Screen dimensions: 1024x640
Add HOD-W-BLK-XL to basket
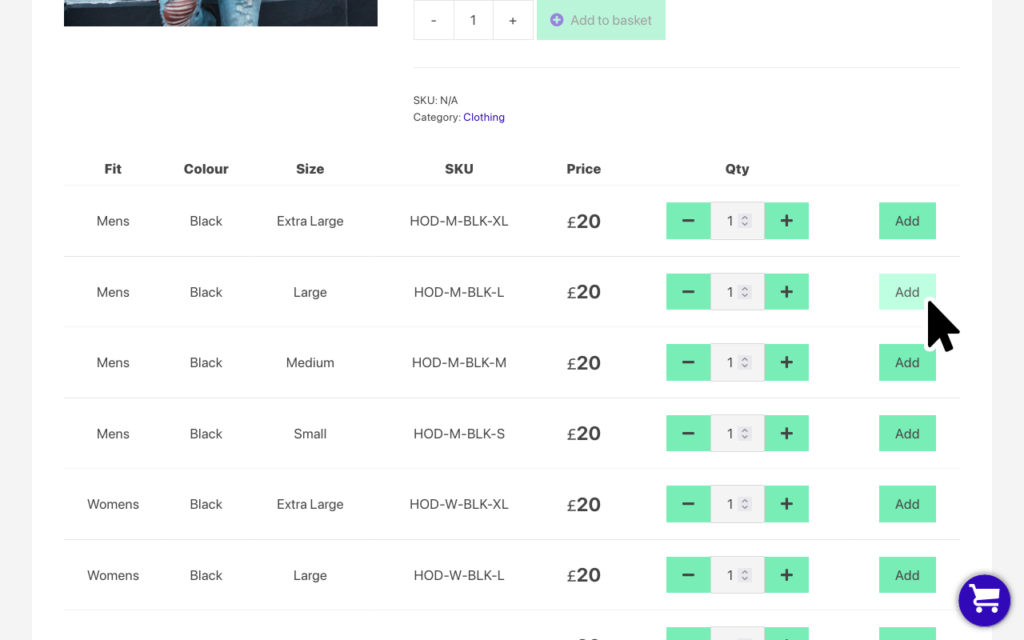click(x=907, y=504)
